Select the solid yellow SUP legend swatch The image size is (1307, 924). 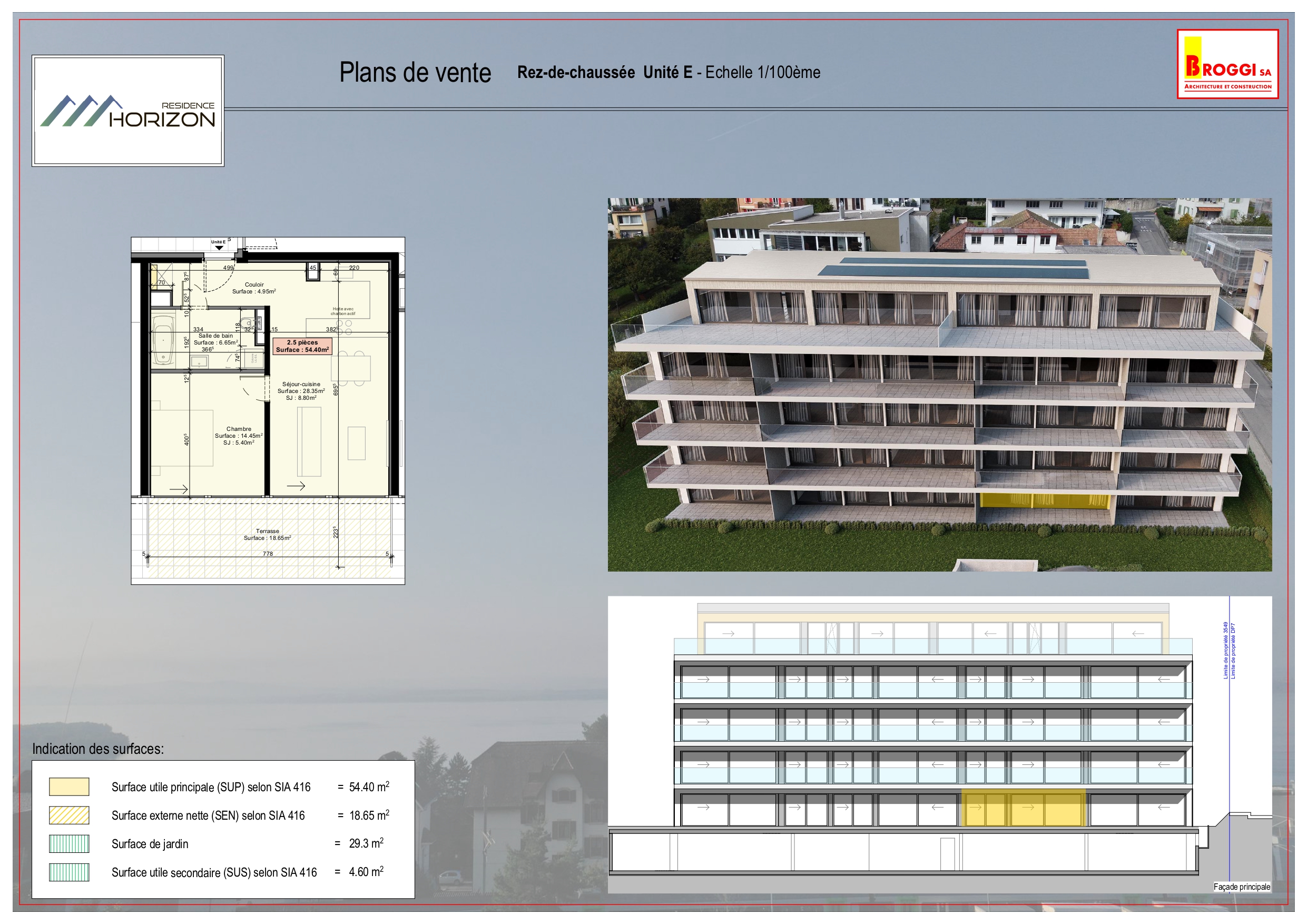(x=69, y=787)
